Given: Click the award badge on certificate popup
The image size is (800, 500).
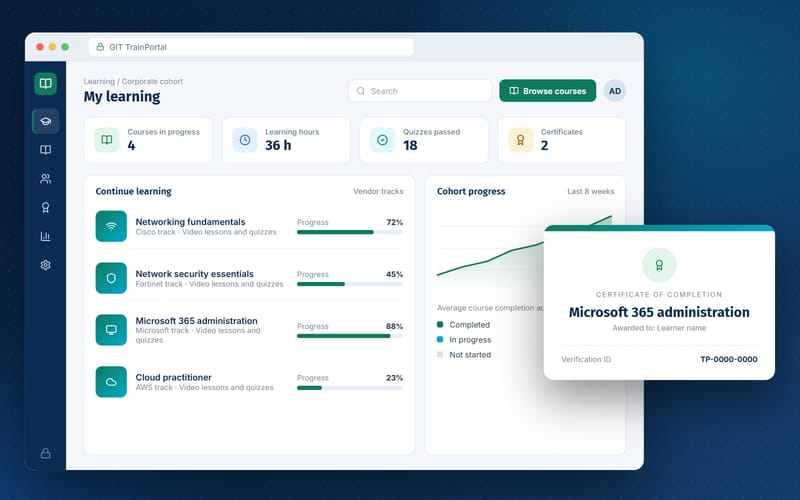Looking at the screenshot, I should click(x=659, y=265).
